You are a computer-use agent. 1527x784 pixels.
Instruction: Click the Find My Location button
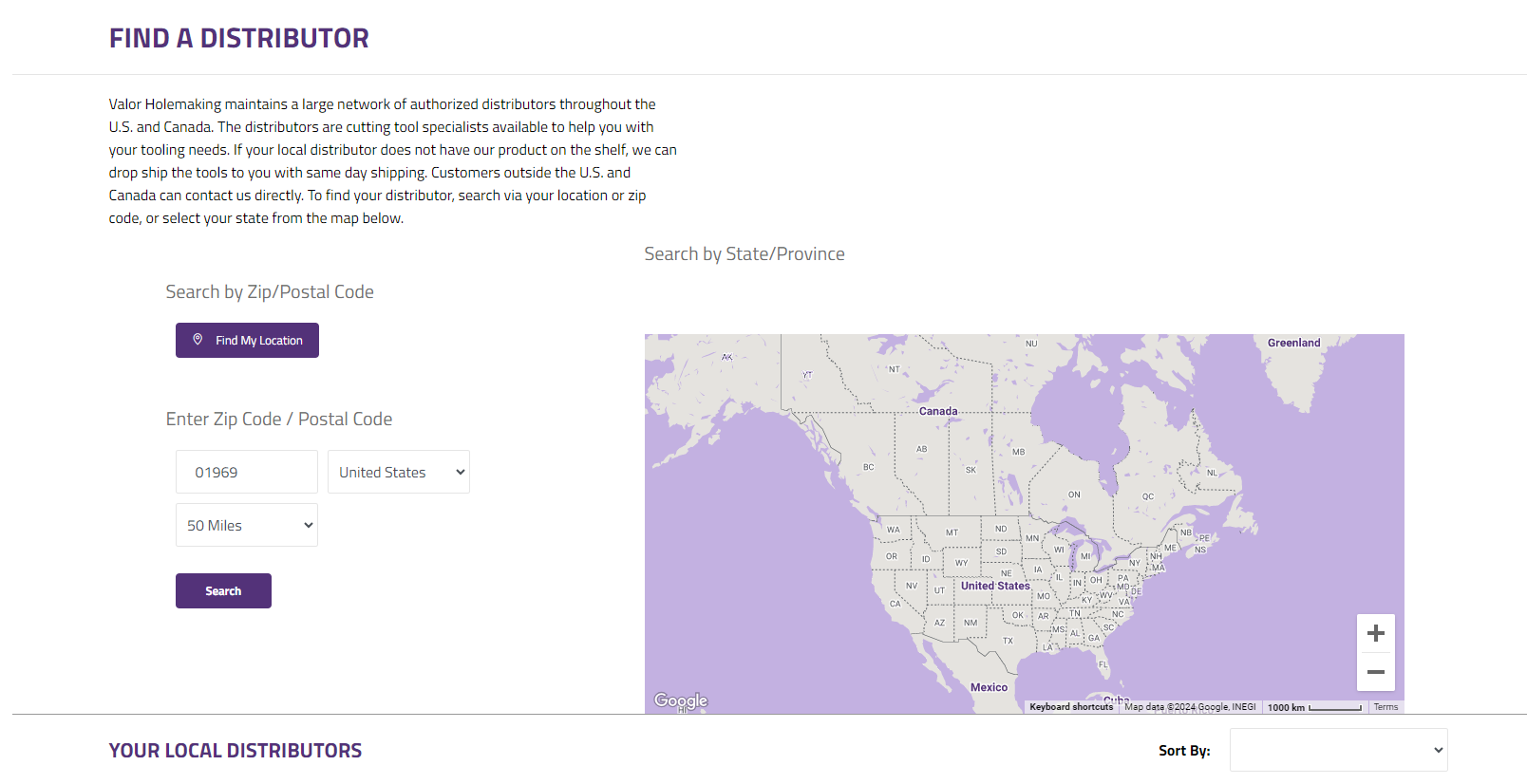[247, 340]
